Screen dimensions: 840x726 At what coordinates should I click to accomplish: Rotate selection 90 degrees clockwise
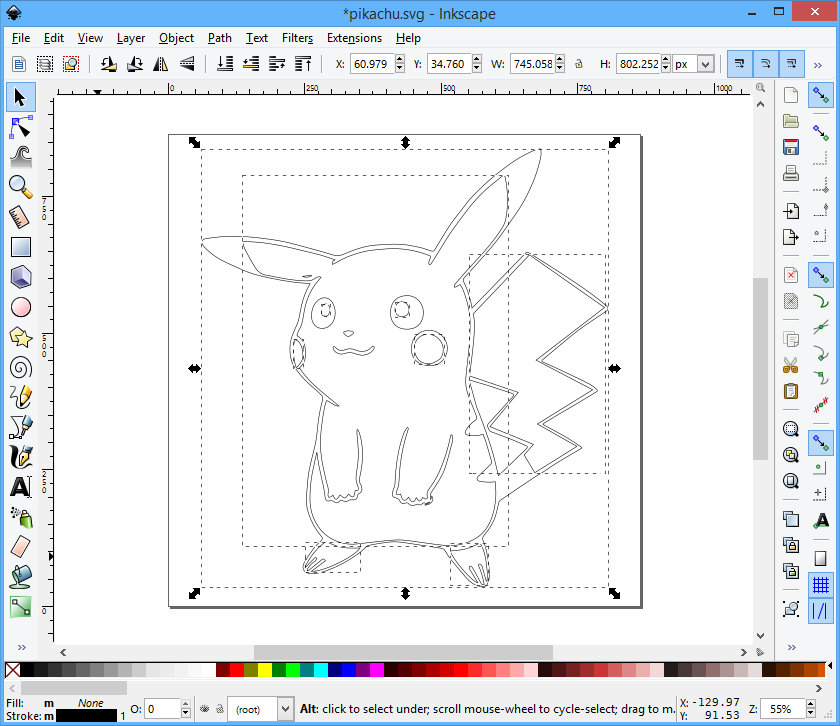[x=135, y=64]
